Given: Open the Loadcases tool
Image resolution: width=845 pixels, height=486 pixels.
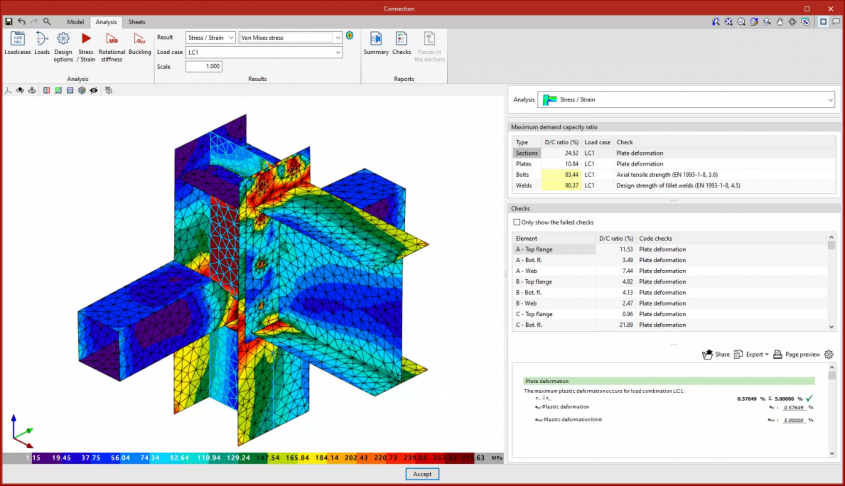Looking at the screenshot, I should (x=18, y=43).
